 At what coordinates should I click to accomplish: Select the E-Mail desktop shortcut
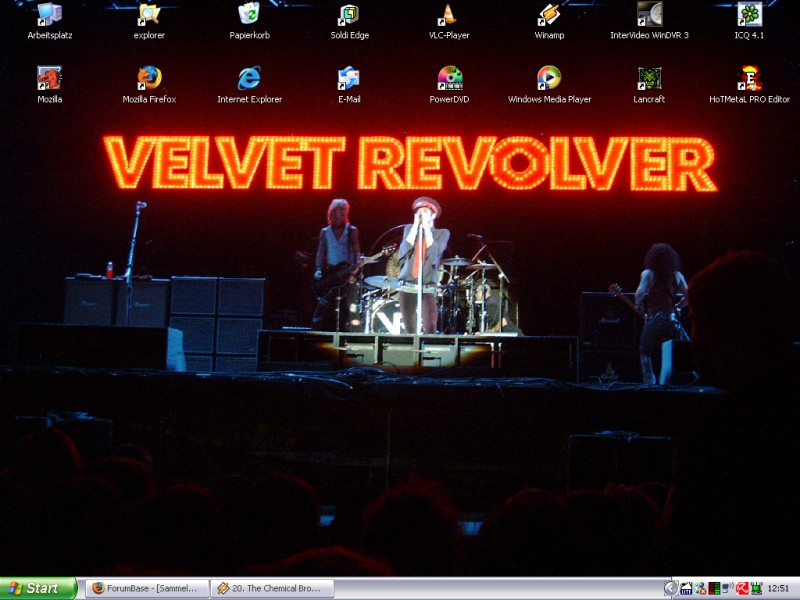pos(349,85)
